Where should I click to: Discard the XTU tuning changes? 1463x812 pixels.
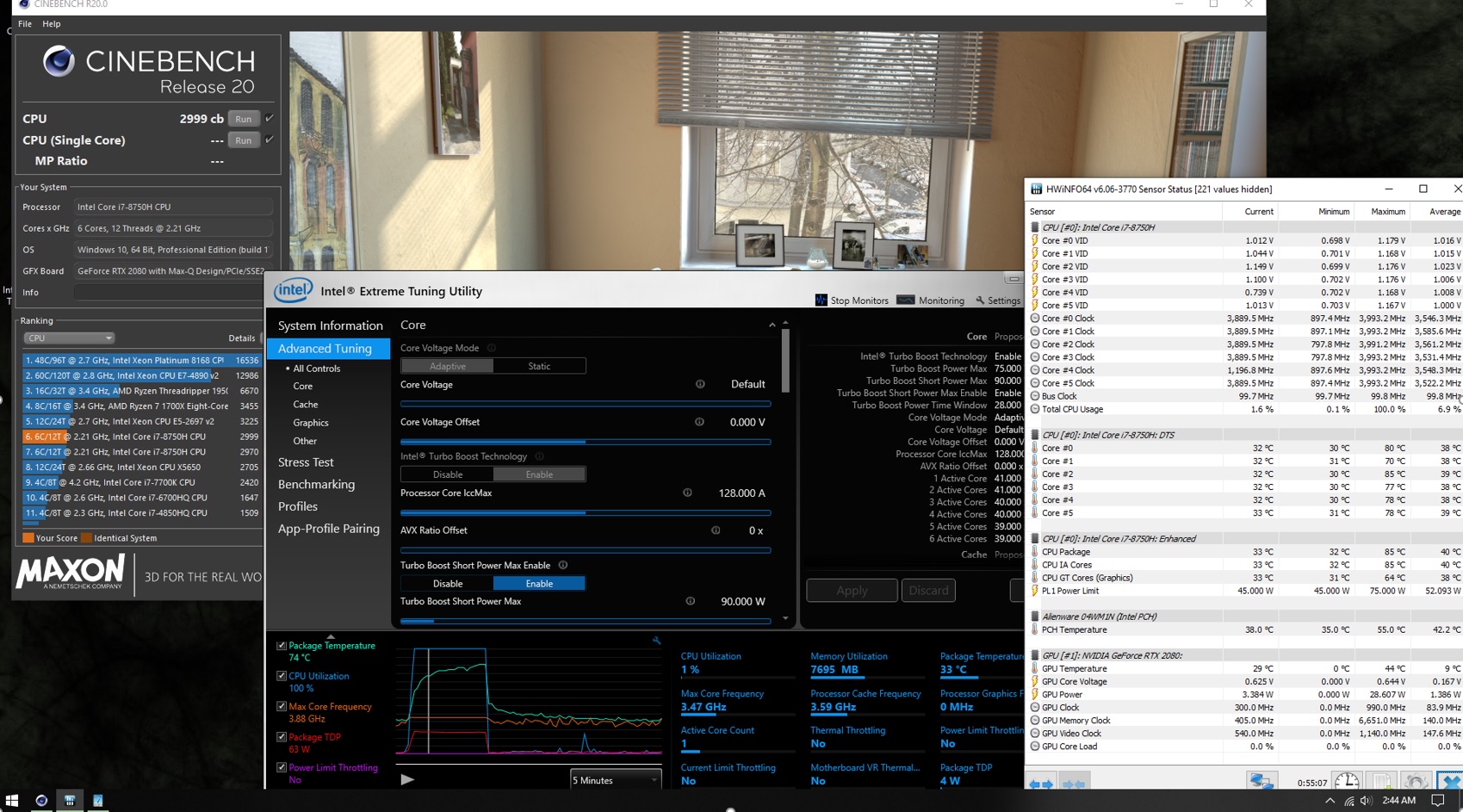coord(928,590)
